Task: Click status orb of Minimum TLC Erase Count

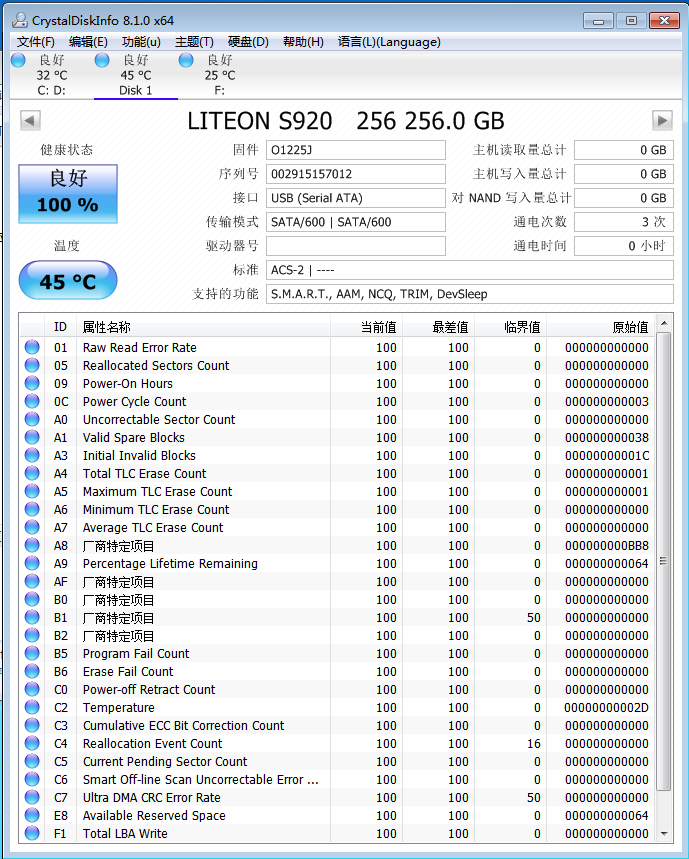Action: [32, 509]
